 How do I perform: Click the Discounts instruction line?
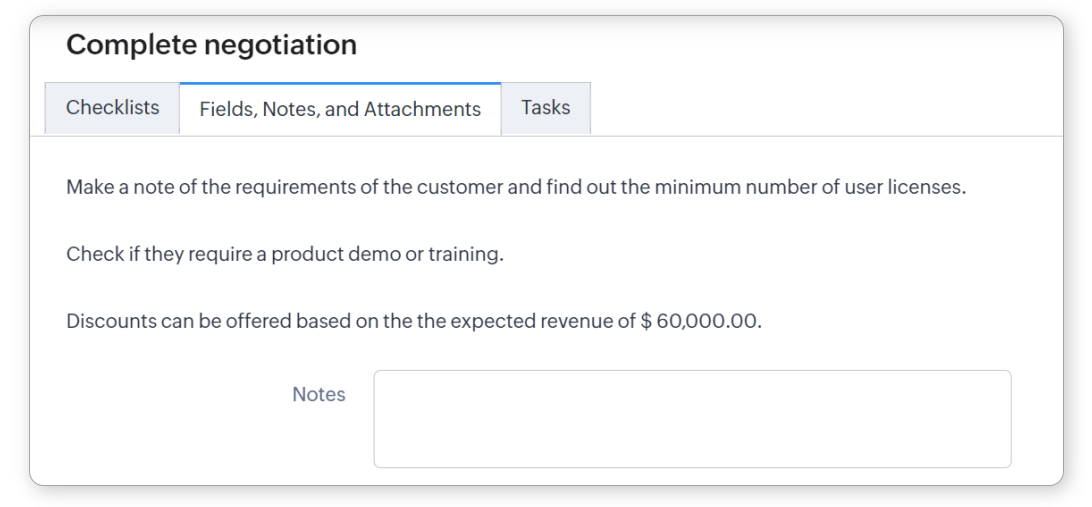(413, 321)
